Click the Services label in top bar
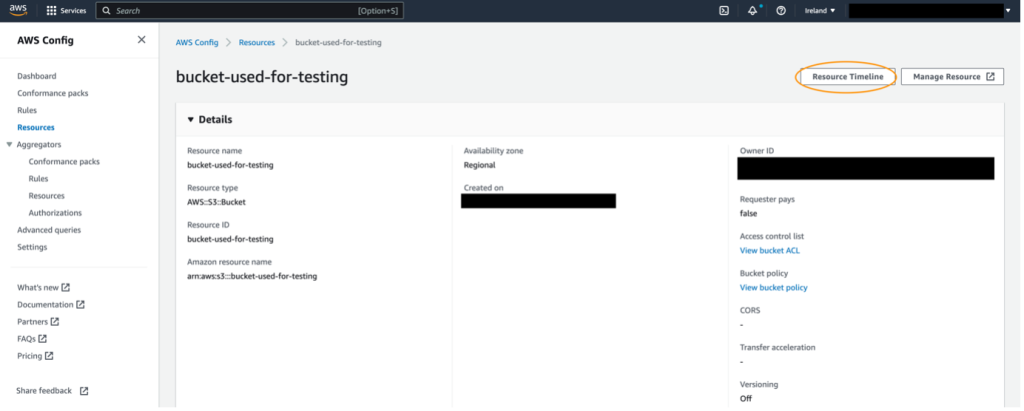Viewport: 1024px width, 411px height. coord(73,10)
